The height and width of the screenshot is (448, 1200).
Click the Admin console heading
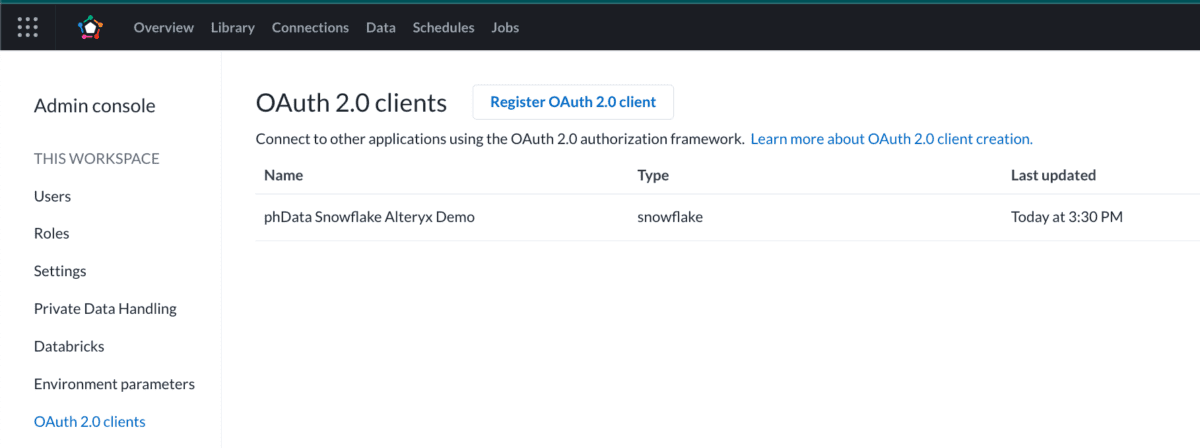click(x=95, y=106)
